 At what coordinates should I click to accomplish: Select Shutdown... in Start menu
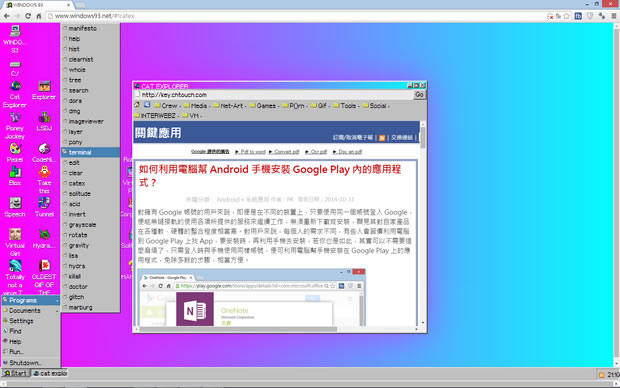click(31, 363)
